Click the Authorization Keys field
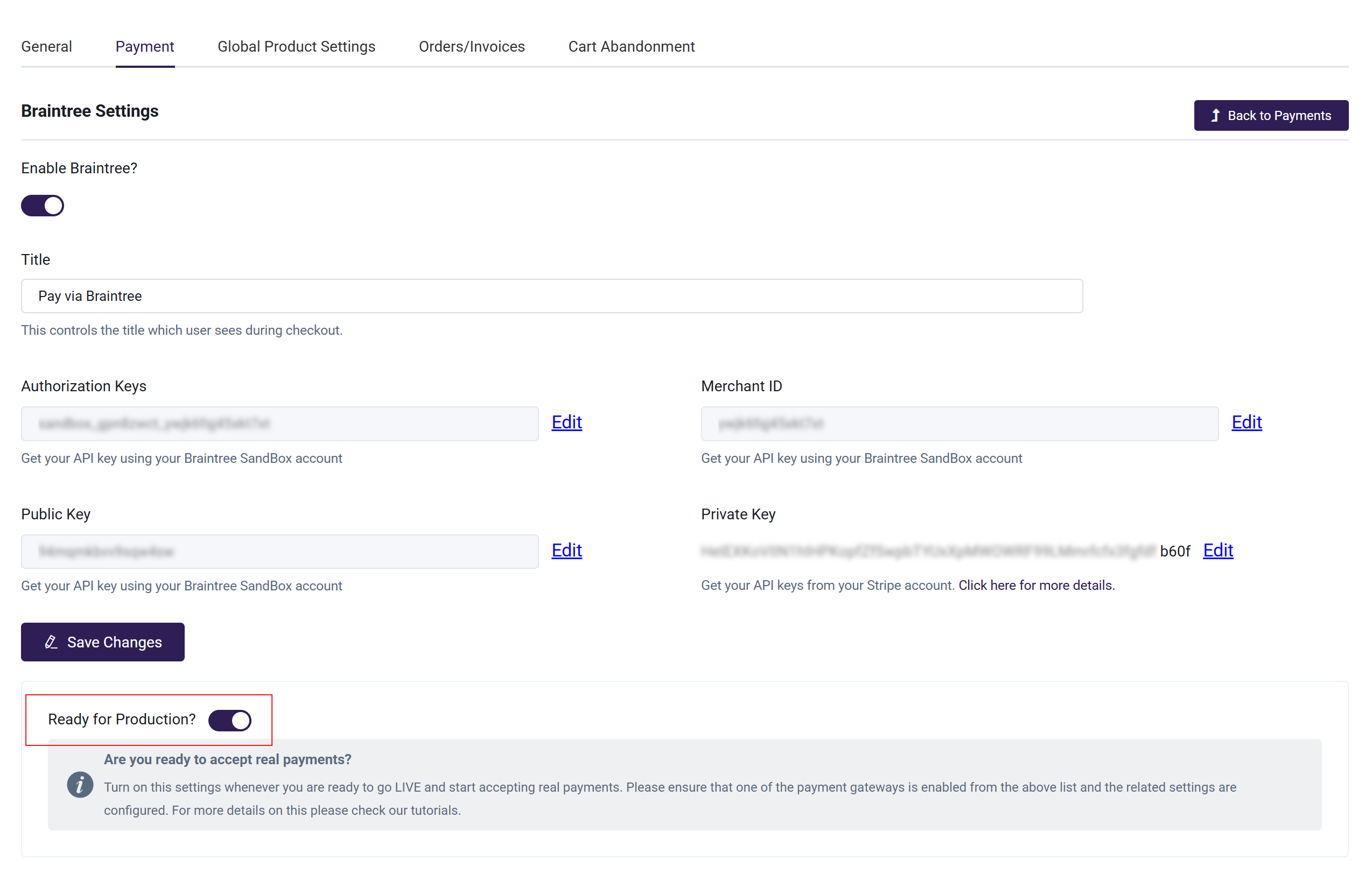Viewport: 1372px width, 874px height. (x=280, y=424)
